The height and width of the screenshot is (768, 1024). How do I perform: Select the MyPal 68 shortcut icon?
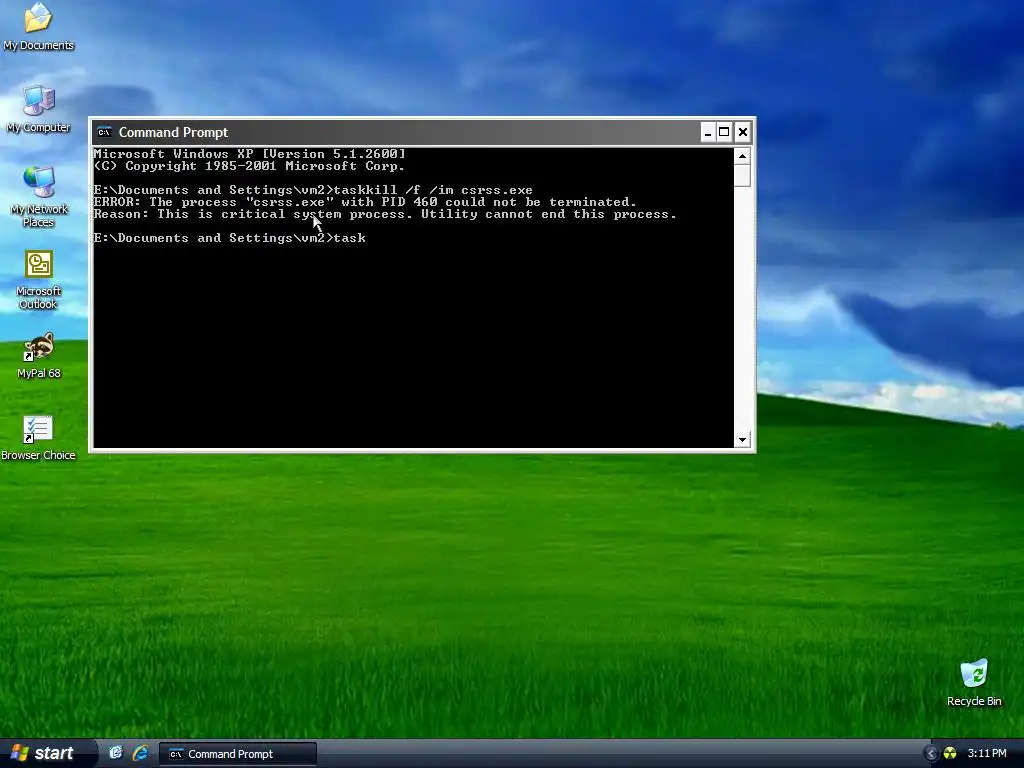click(x=38, y=355)
